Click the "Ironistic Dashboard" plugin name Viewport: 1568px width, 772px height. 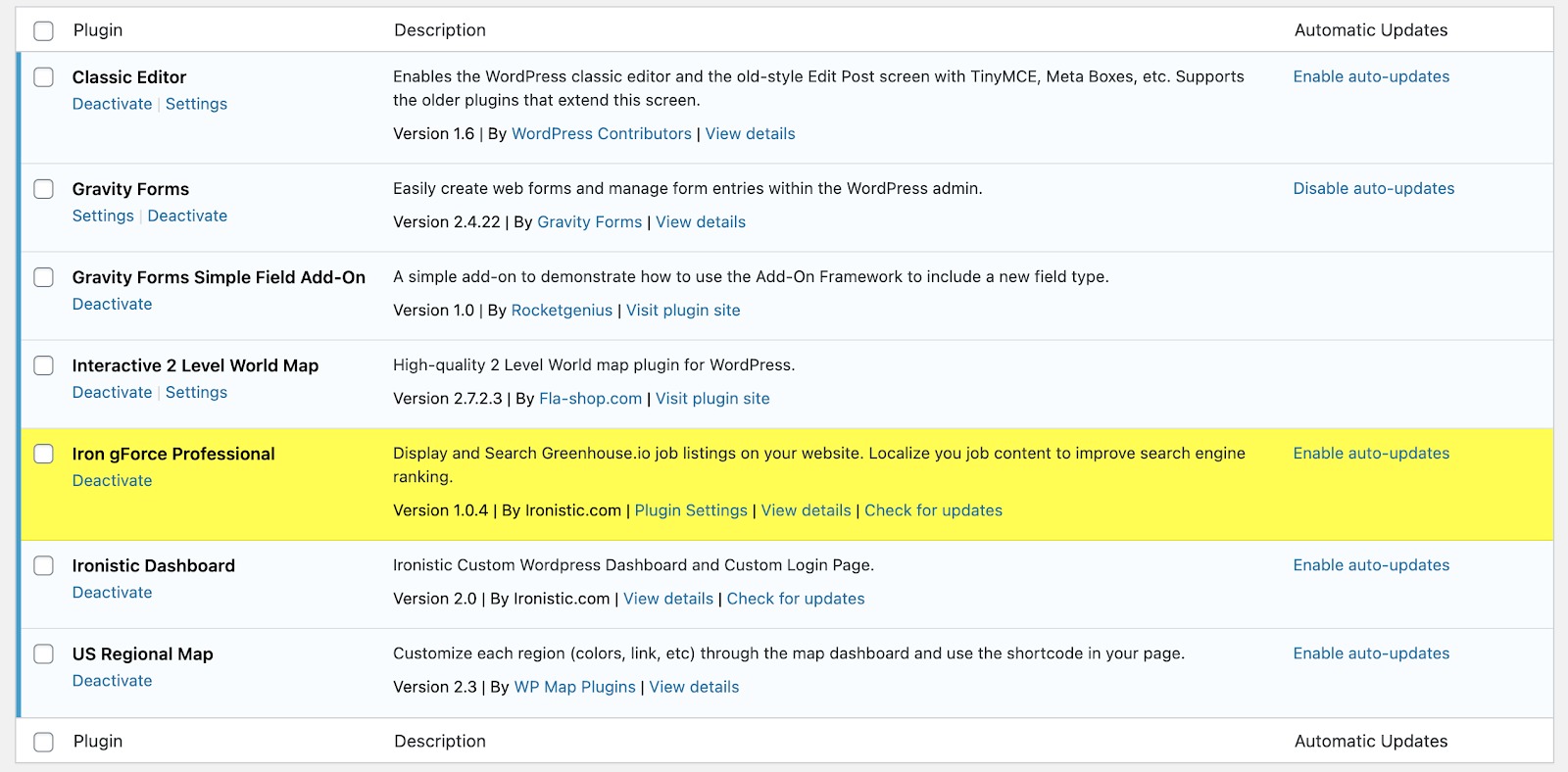(154, 565)
